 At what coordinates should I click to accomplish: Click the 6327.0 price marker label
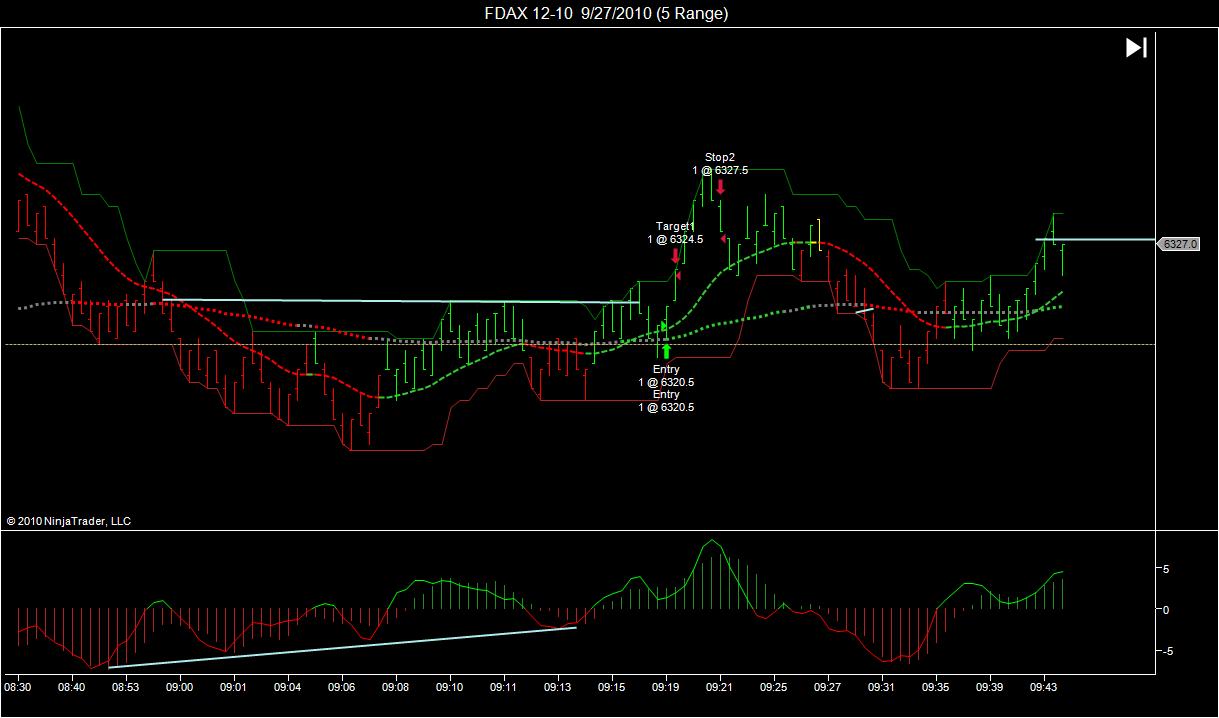[1181, 244]
